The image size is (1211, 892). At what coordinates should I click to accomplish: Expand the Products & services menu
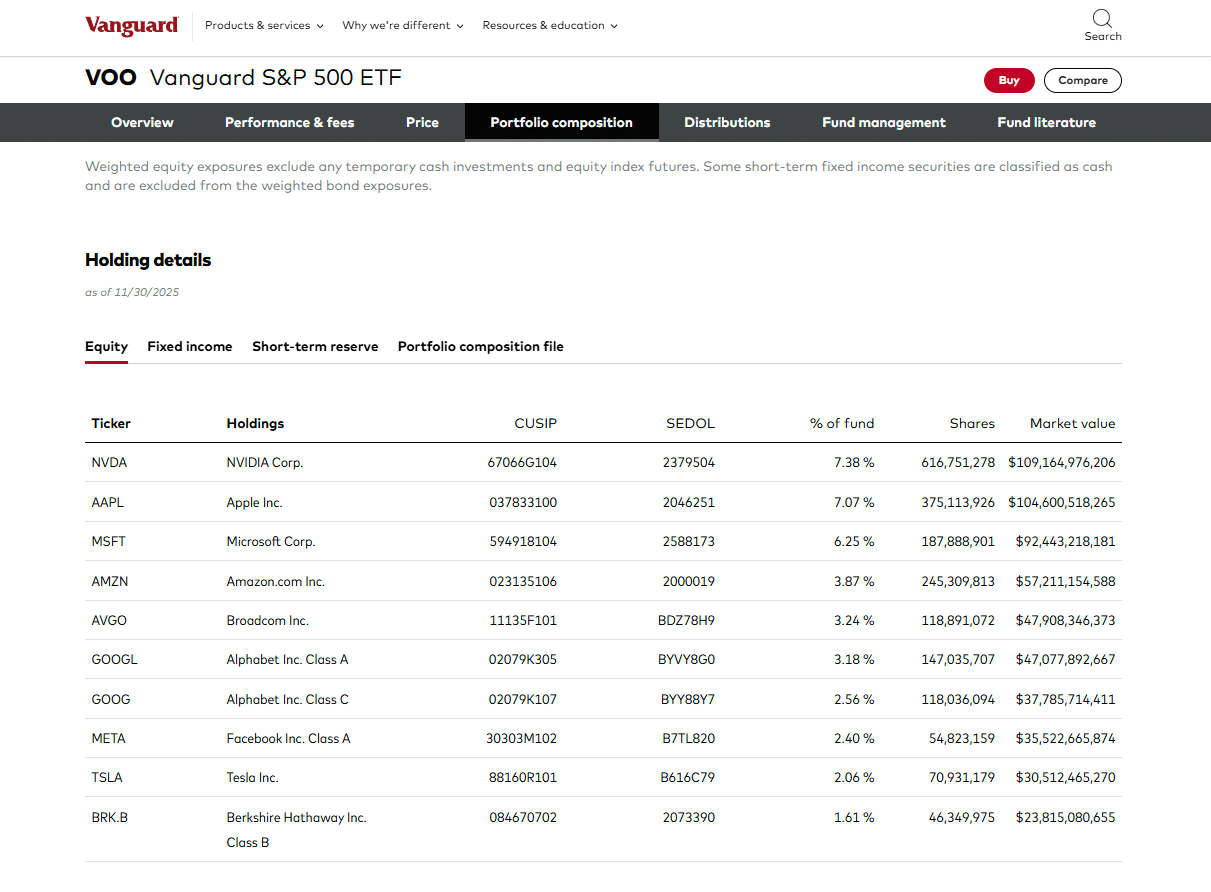click(x=264, y=26)
